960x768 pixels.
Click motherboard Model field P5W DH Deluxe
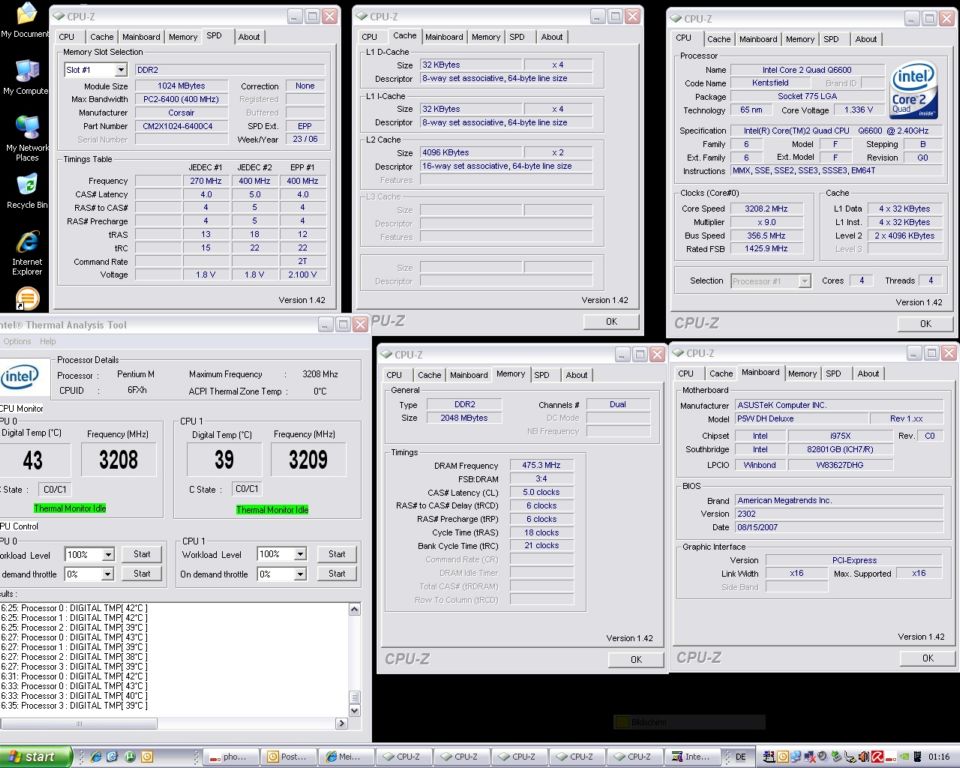(801, 419)
